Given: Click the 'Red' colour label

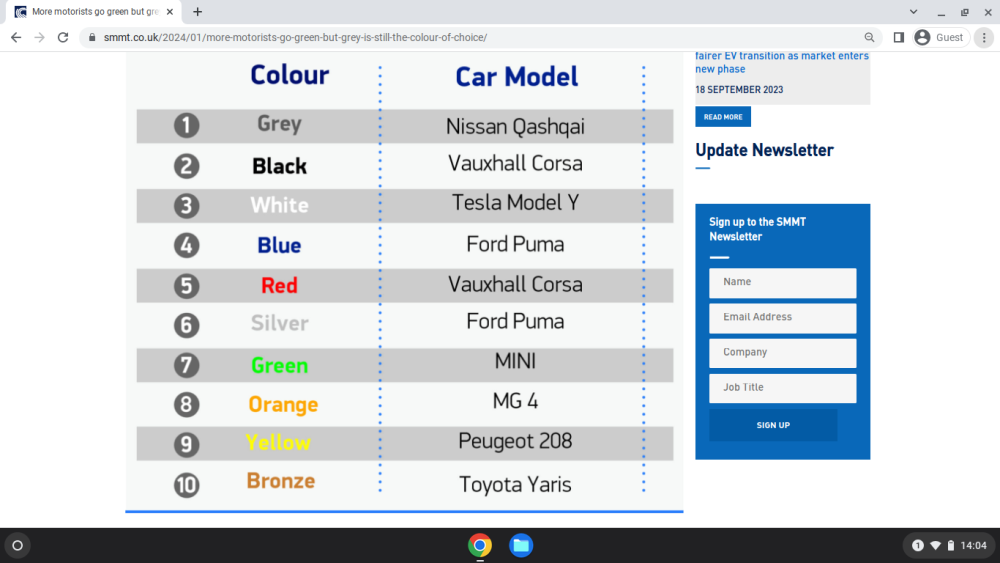Looking at the screenshot, I should (x=279, y=285).
